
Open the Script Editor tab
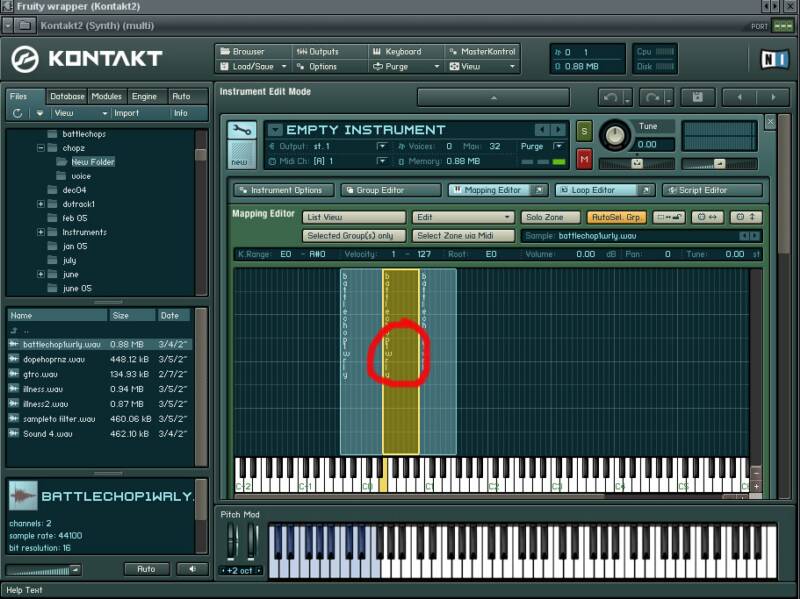[712, 190]
